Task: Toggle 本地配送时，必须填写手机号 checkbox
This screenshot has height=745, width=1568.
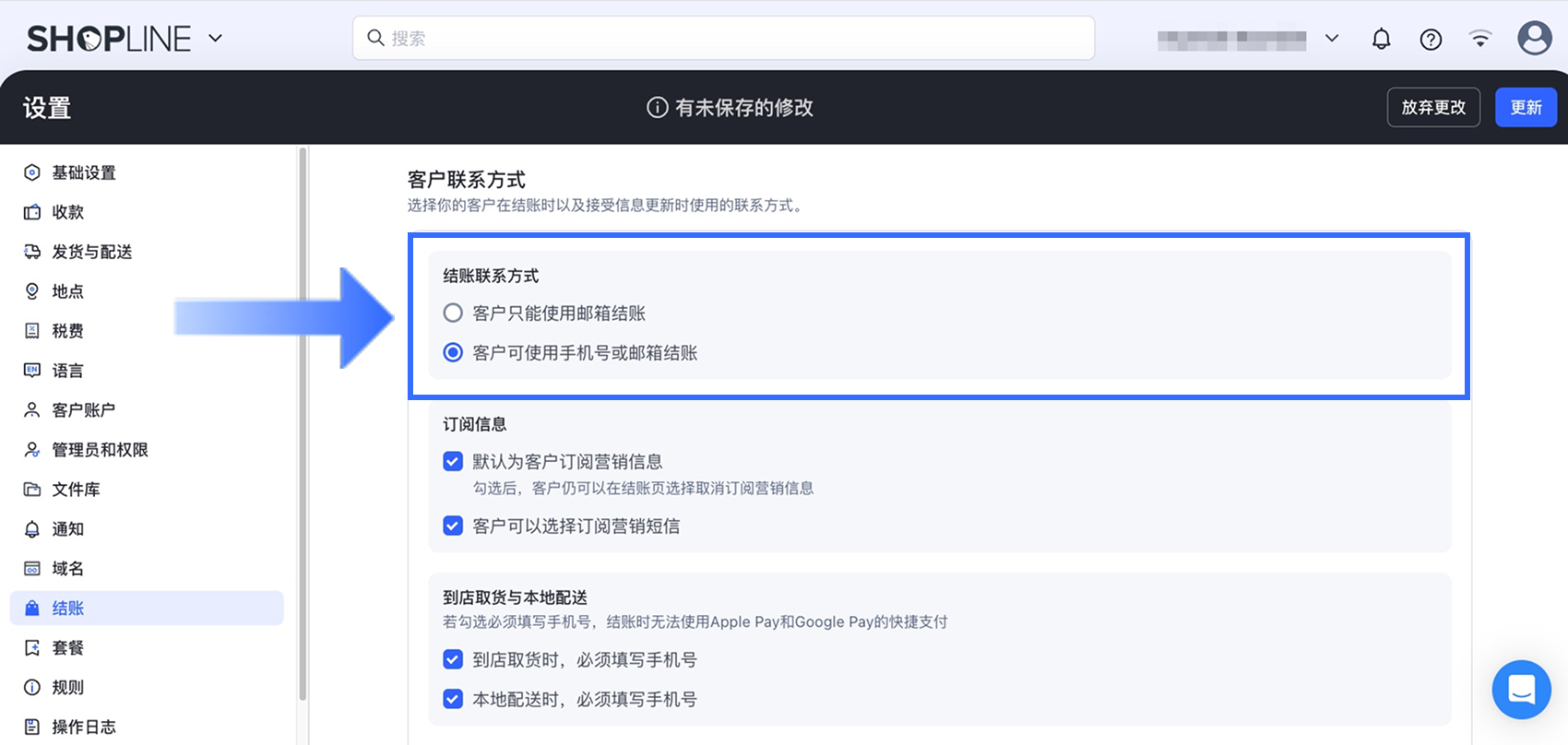Action: click(x=453, y=700)
